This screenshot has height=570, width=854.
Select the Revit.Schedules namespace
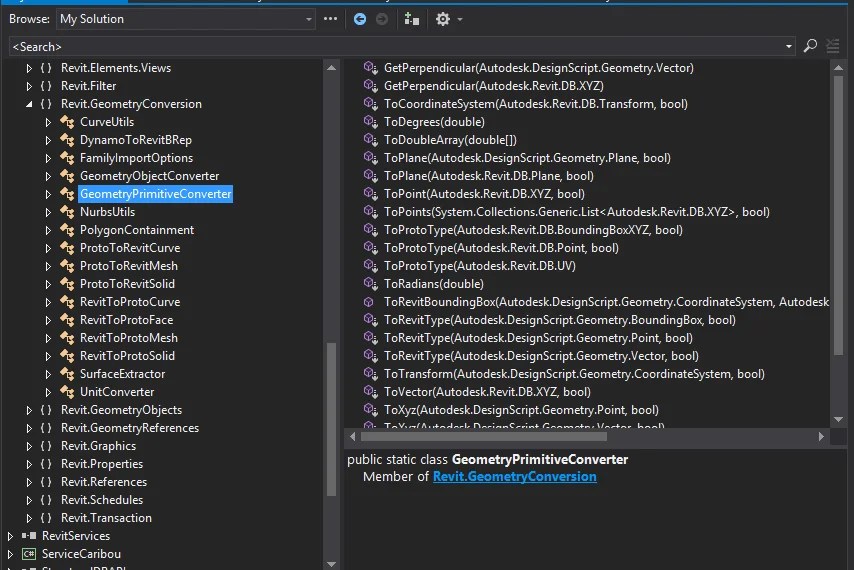pos(102,500)
